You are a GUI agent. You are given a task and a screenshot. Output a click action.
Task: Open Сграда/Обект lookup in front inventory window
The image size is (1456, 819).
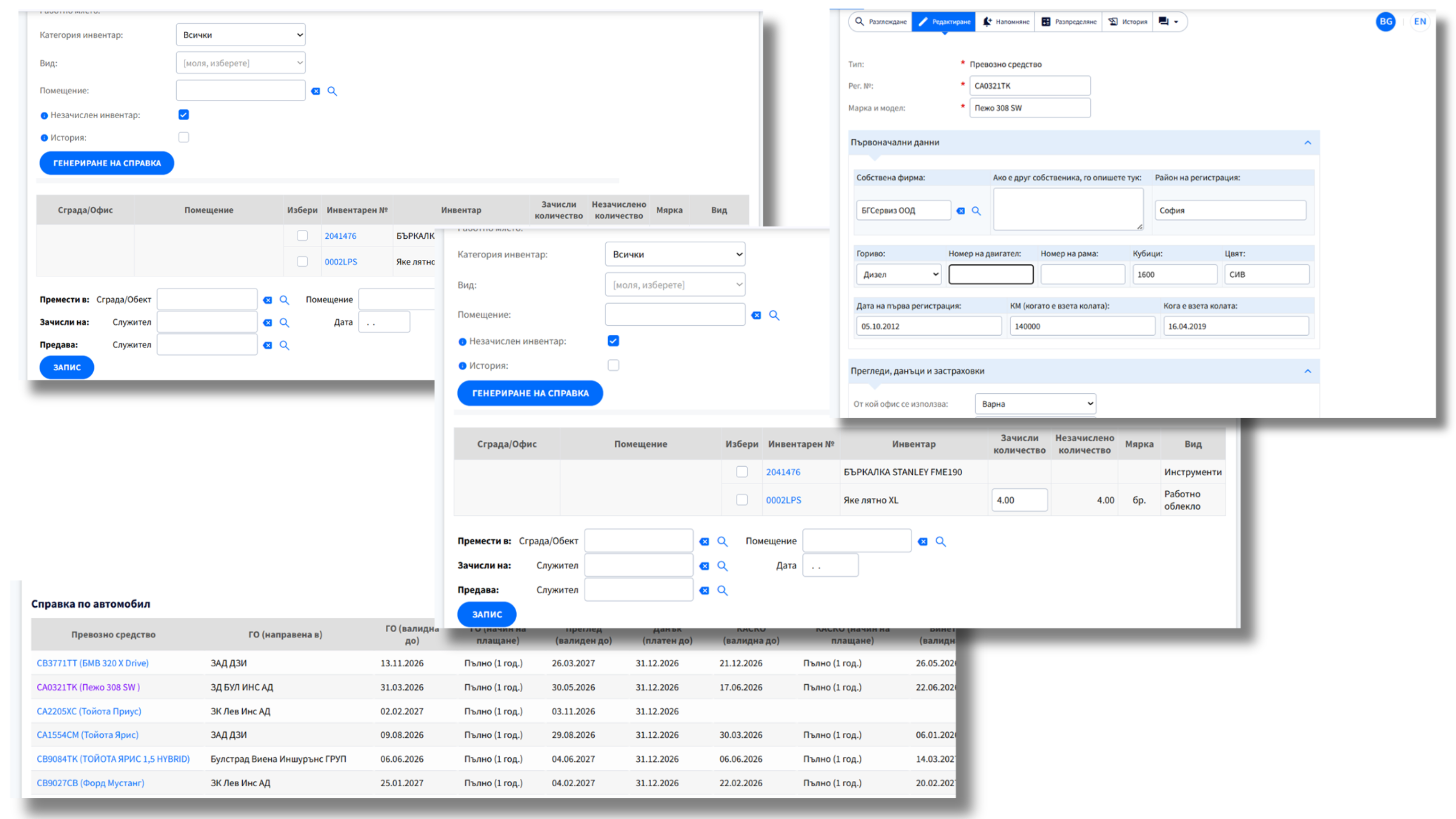(722, 541)
